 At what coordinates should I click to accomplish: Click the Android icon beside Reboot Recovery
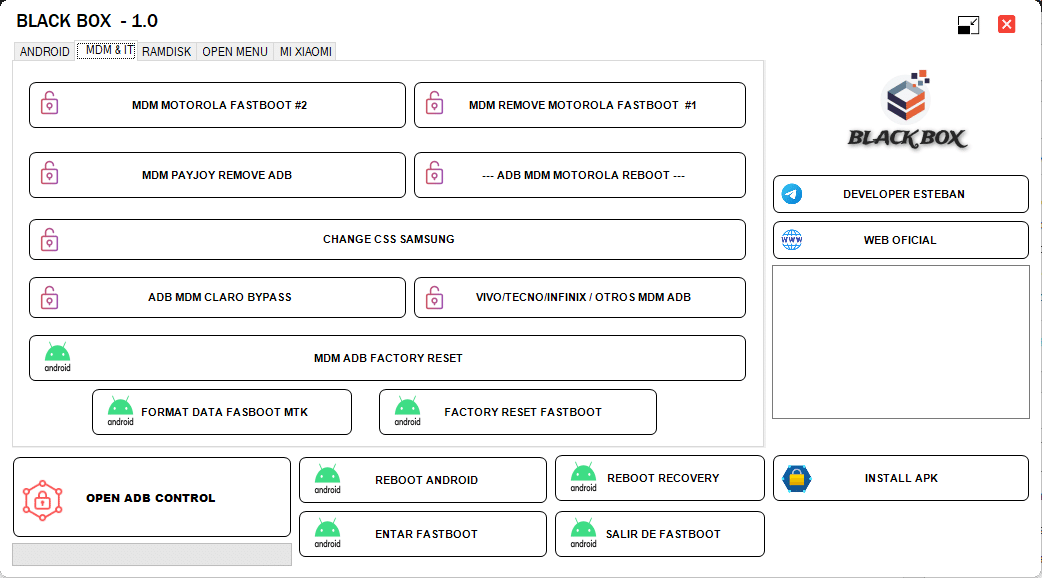[x=583, y=478]
